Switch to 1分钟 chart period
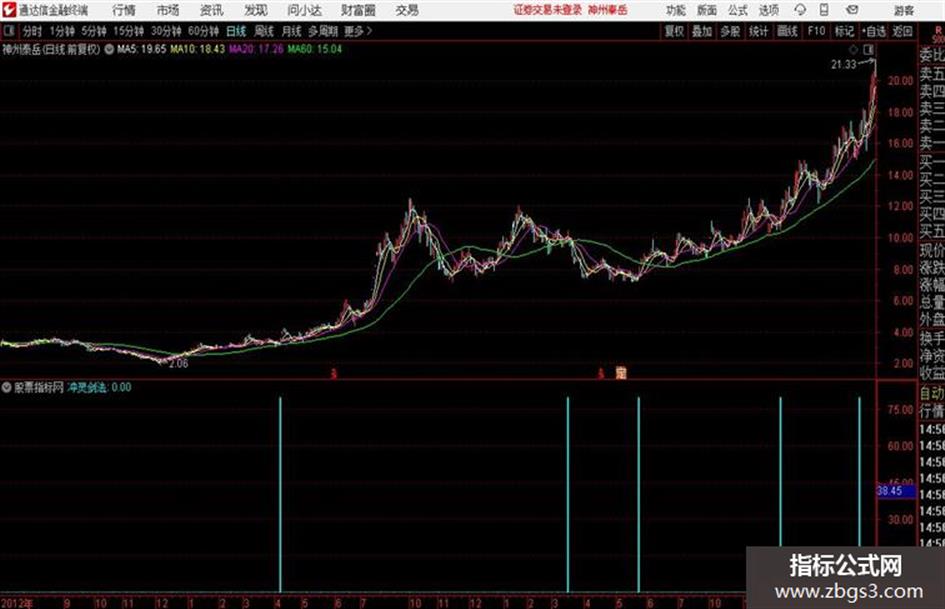 [x=62, y=31]
